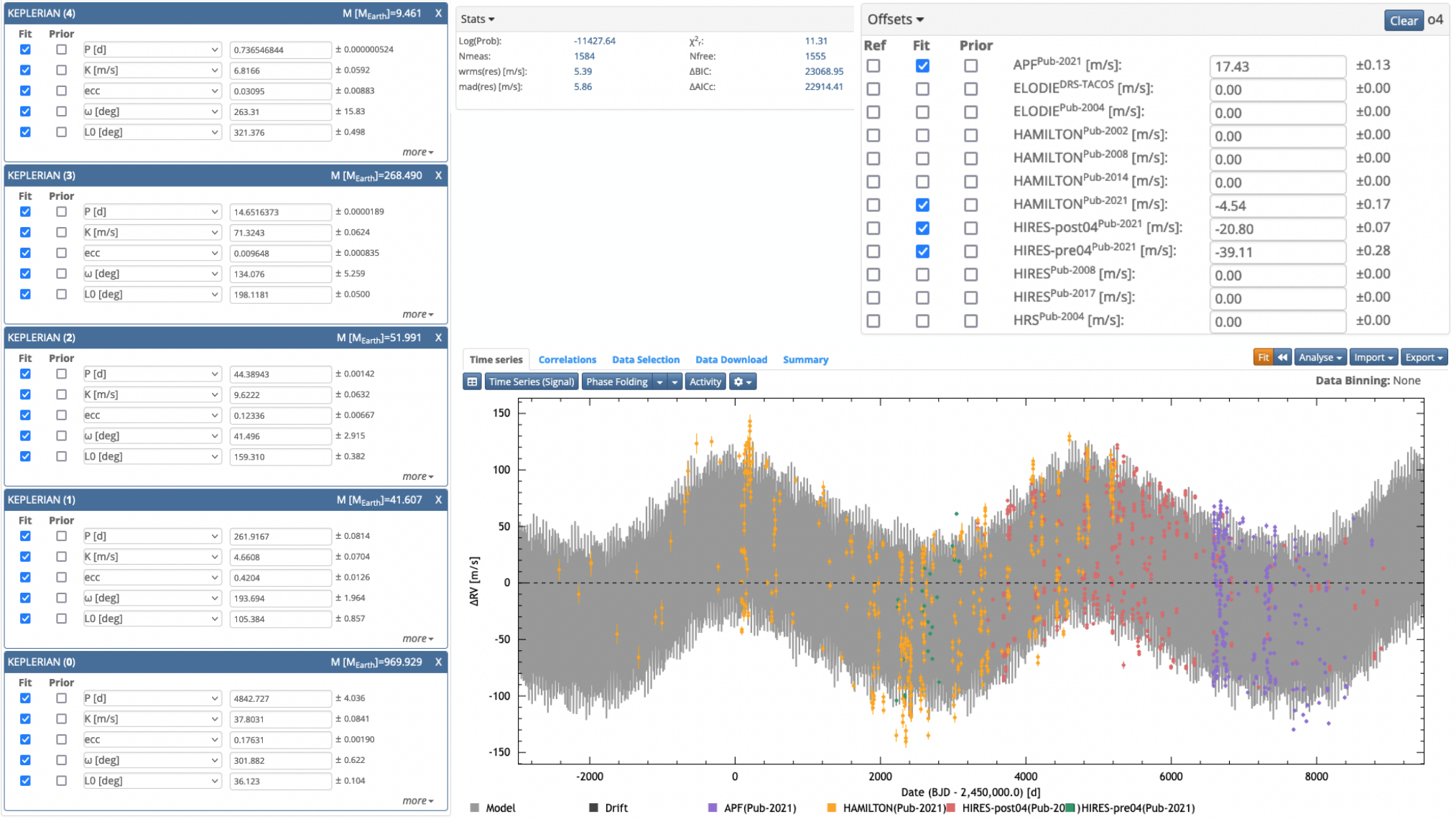The width and height of the screenshot is (1456, 819).
Task: Open the P [d] parameter dropdown in KEPLERIAN (4)
Action: tap(152, 50)
